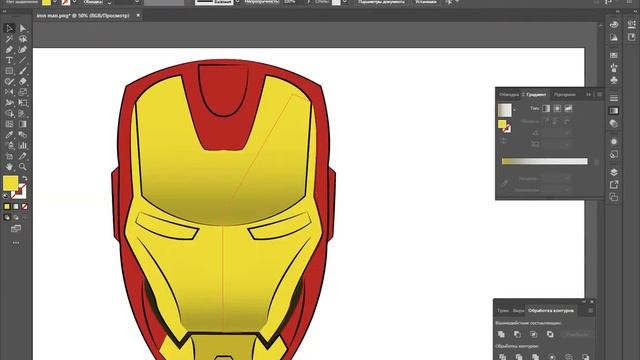Close the iron man.png document tab
The height and width of the screenshot is (360, 640).
click(x=138, y=16)
